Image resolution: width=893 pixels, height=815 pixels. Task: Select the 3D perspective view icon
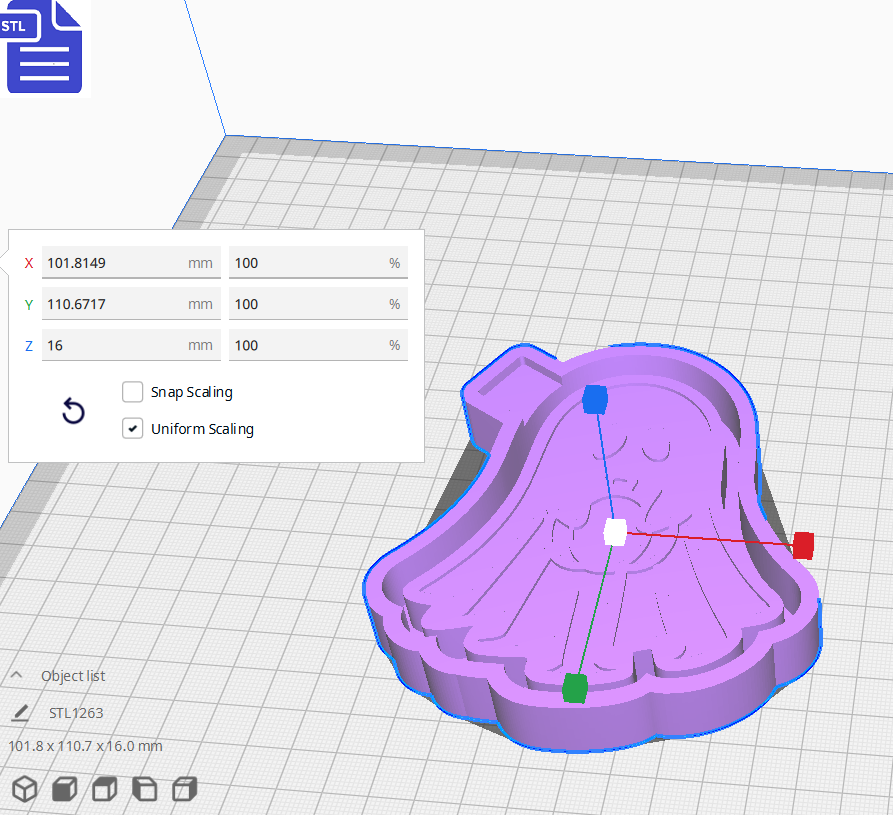coord(24,789)
